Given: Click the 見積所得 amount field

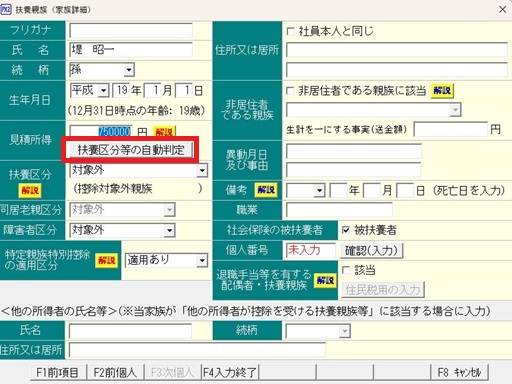Looking at the screenshot, I should (101, 131).
